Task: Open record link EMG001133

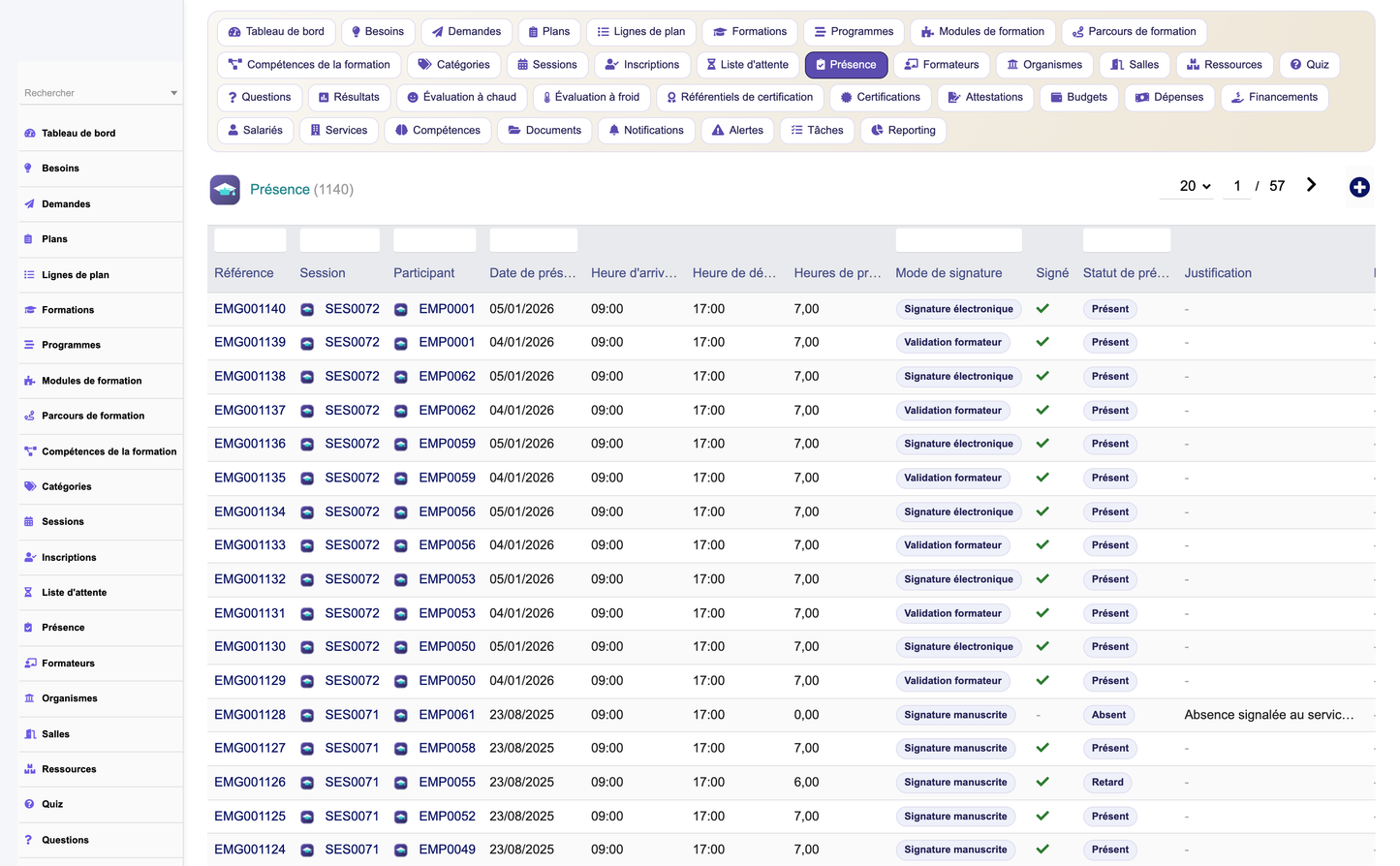Action: click(x=250, y=545)
